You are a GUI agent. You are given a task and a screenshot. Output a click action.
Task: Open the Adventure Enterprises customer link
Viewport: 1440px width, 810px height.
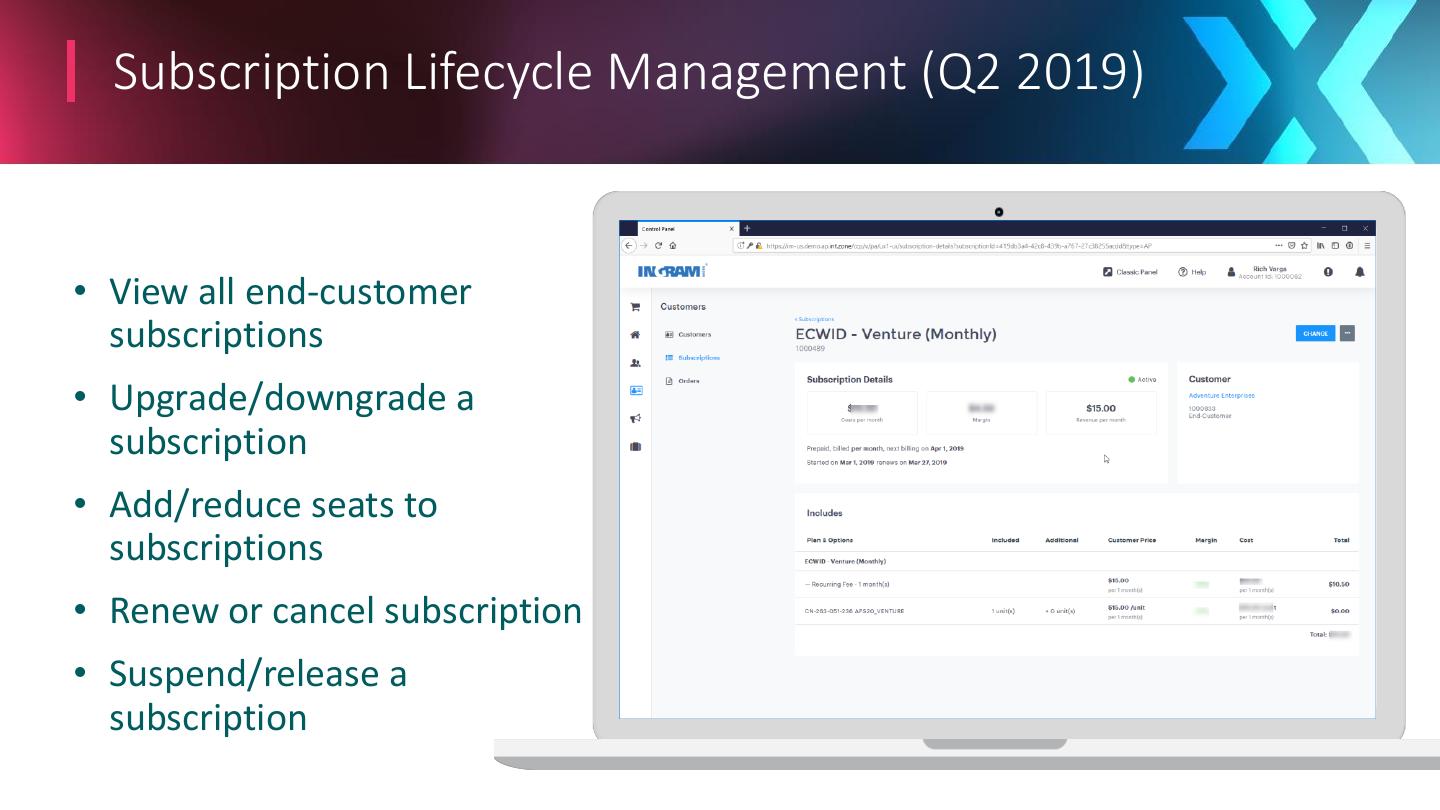(1221, 395)
